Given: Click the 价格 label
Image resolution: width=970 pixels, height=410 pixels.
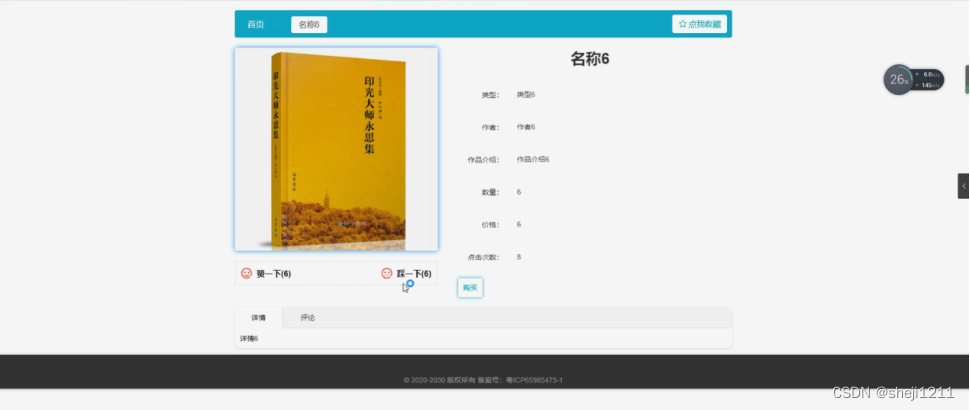Looking at the screenshot, I should 491,224.
